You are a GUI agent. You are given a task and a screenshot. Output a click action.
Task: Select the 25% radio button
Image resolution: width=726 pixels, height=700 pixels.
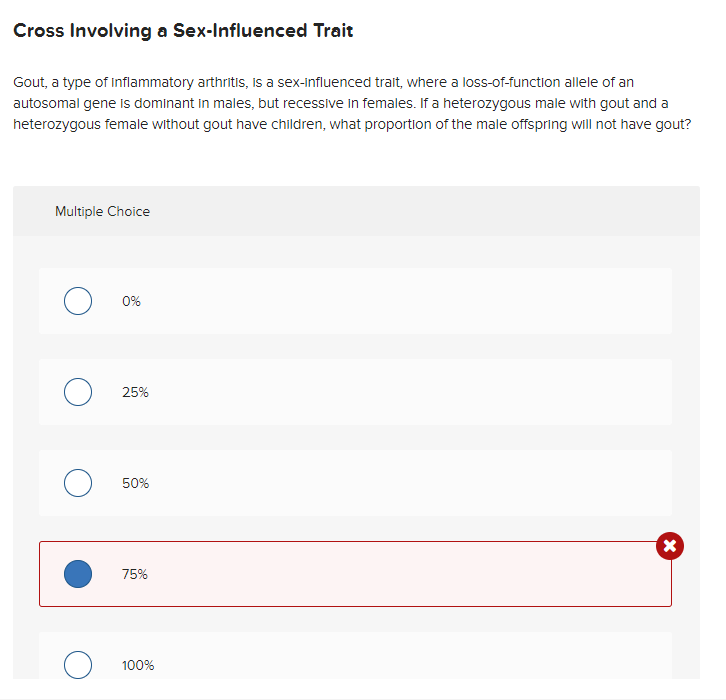[x=78, y=392]
